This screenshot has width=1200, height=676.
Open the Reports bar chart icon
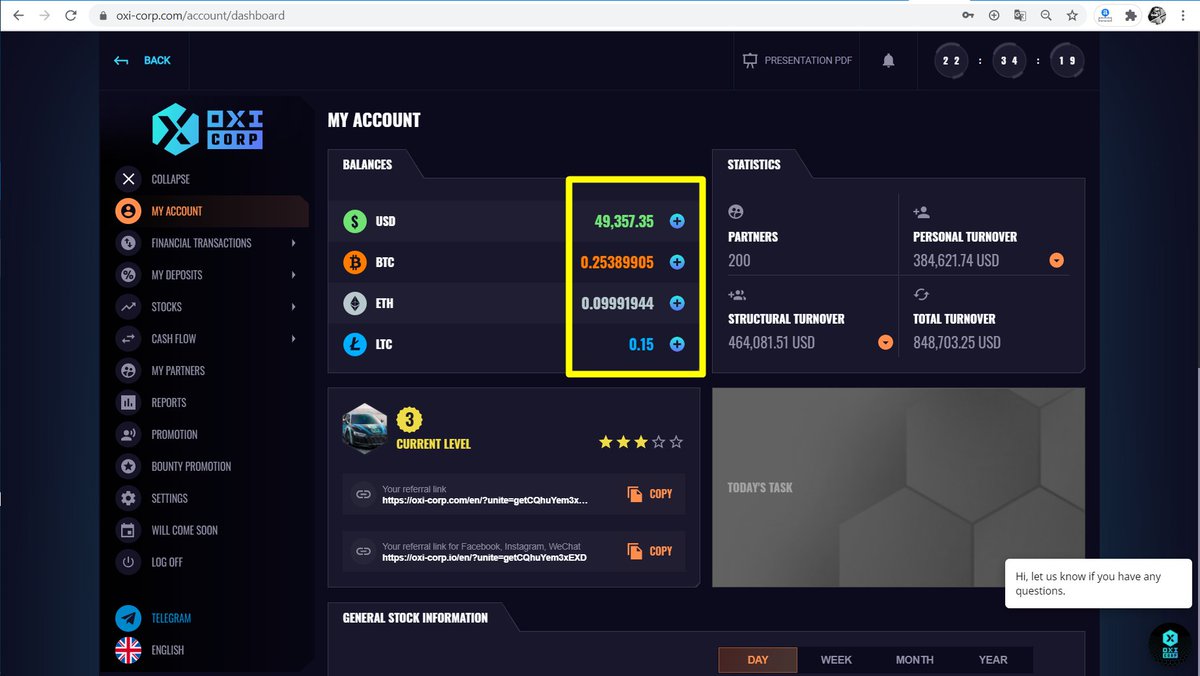[128, 403]
